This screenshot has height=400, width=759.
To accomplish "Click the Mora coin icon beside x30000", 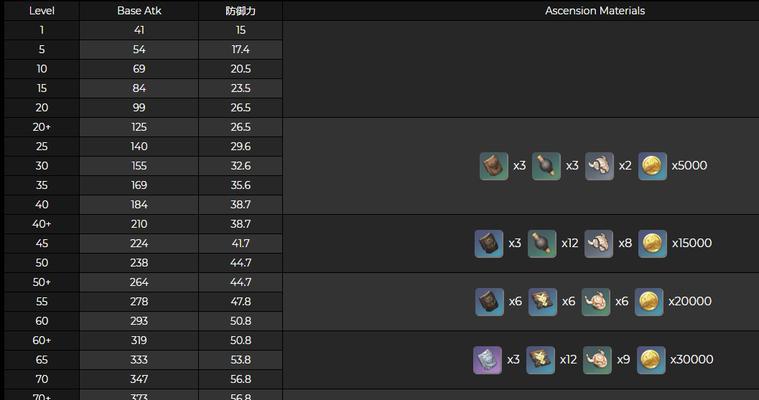I will [651, 359].
